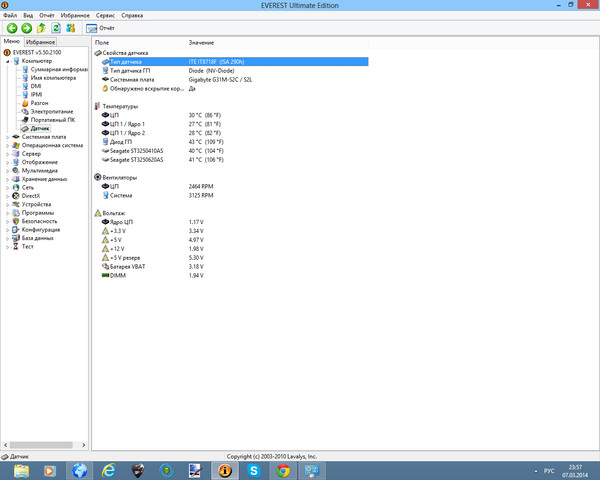Click the РУС language indicator in tray
This screenshot has width=600, height=480.
pyautogui.click(x=549, y=471)
